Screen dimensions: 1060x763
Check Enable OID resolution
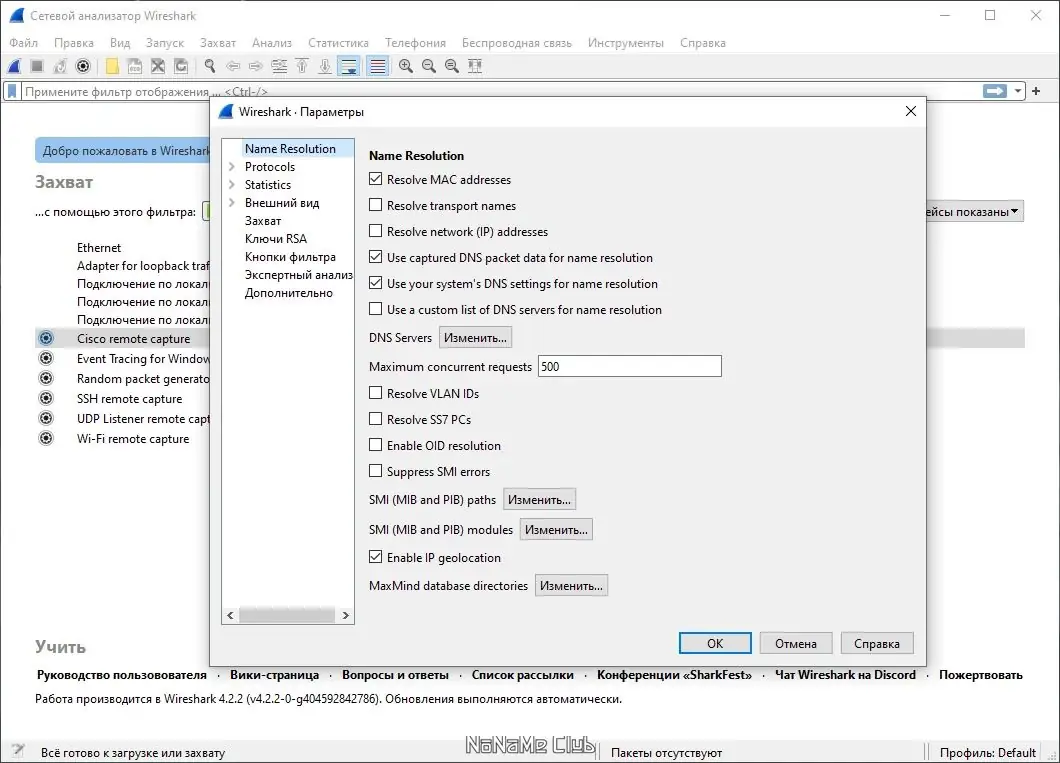[x=376, y=445]
